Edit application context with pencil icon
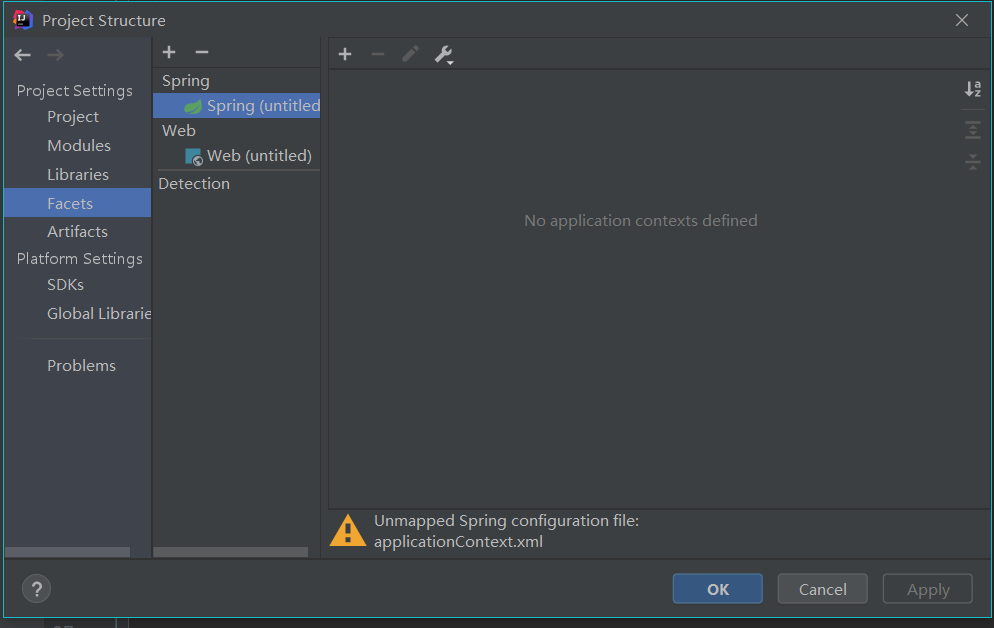 [410, 54]
